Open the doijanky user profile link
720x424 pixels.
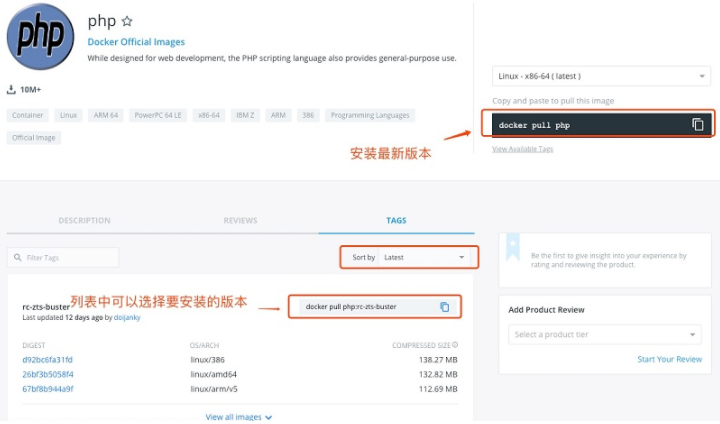click(x=127, y=317)
